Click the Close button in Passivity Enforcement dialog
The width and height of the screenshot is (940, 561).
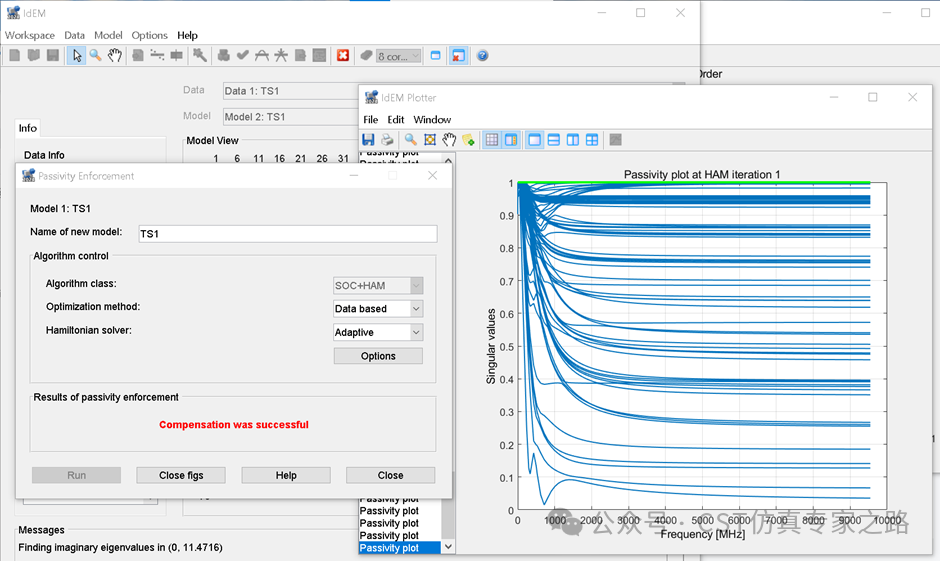[390, 475]
